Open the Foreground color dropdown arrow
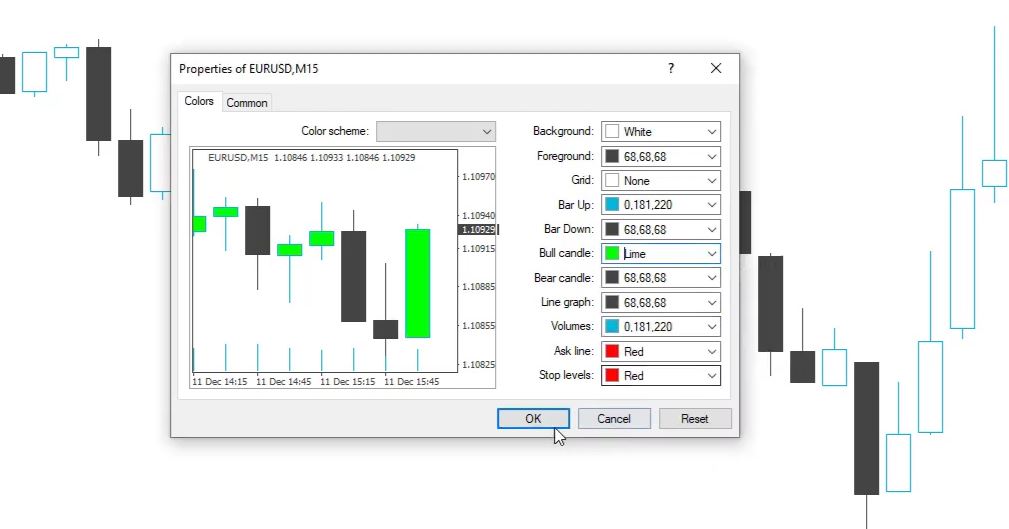This screenshot has width=1009, height=529. point(711,156)
